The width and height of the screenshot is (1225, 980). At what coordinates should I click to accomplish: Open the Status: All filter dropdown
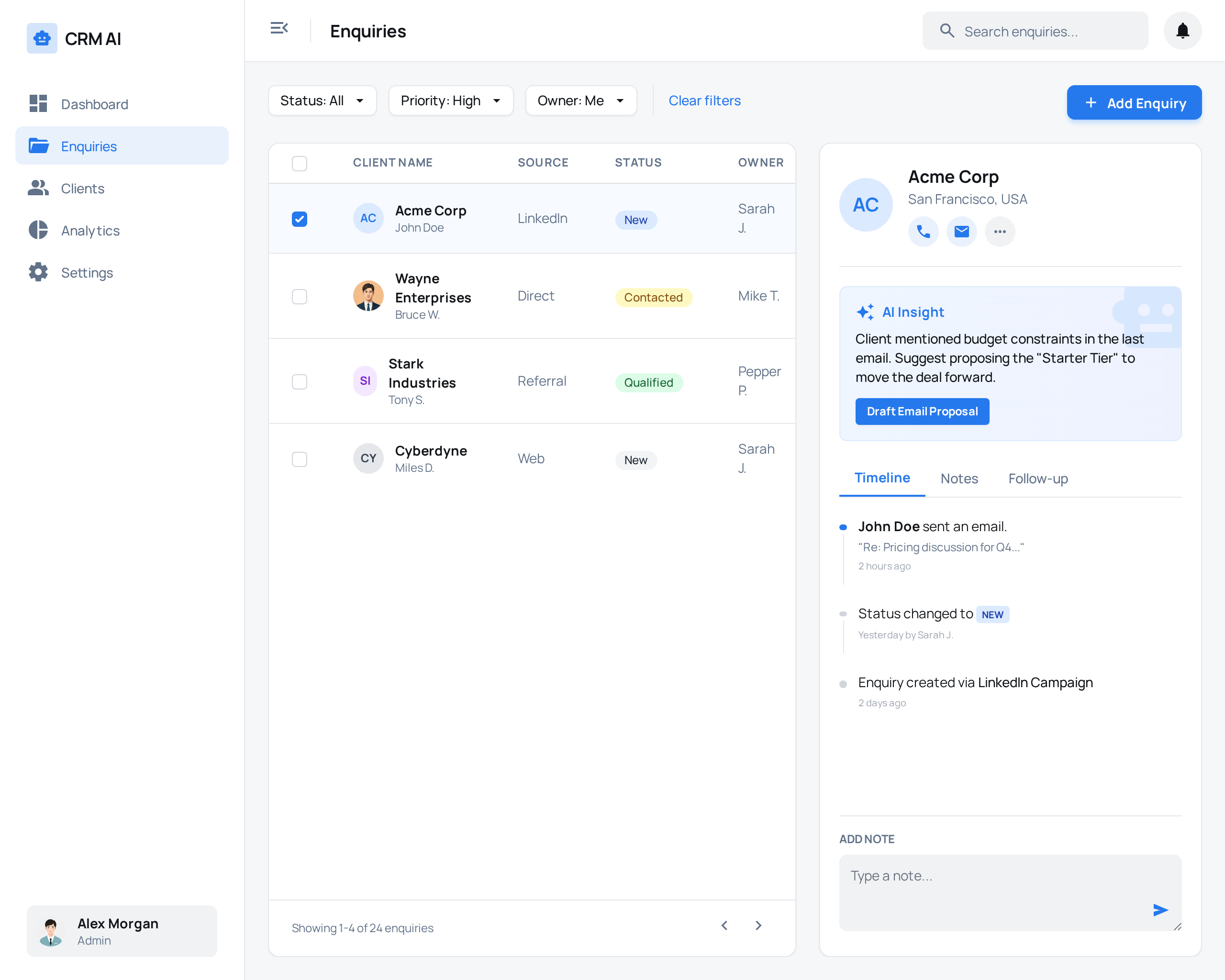click(322, 100)
